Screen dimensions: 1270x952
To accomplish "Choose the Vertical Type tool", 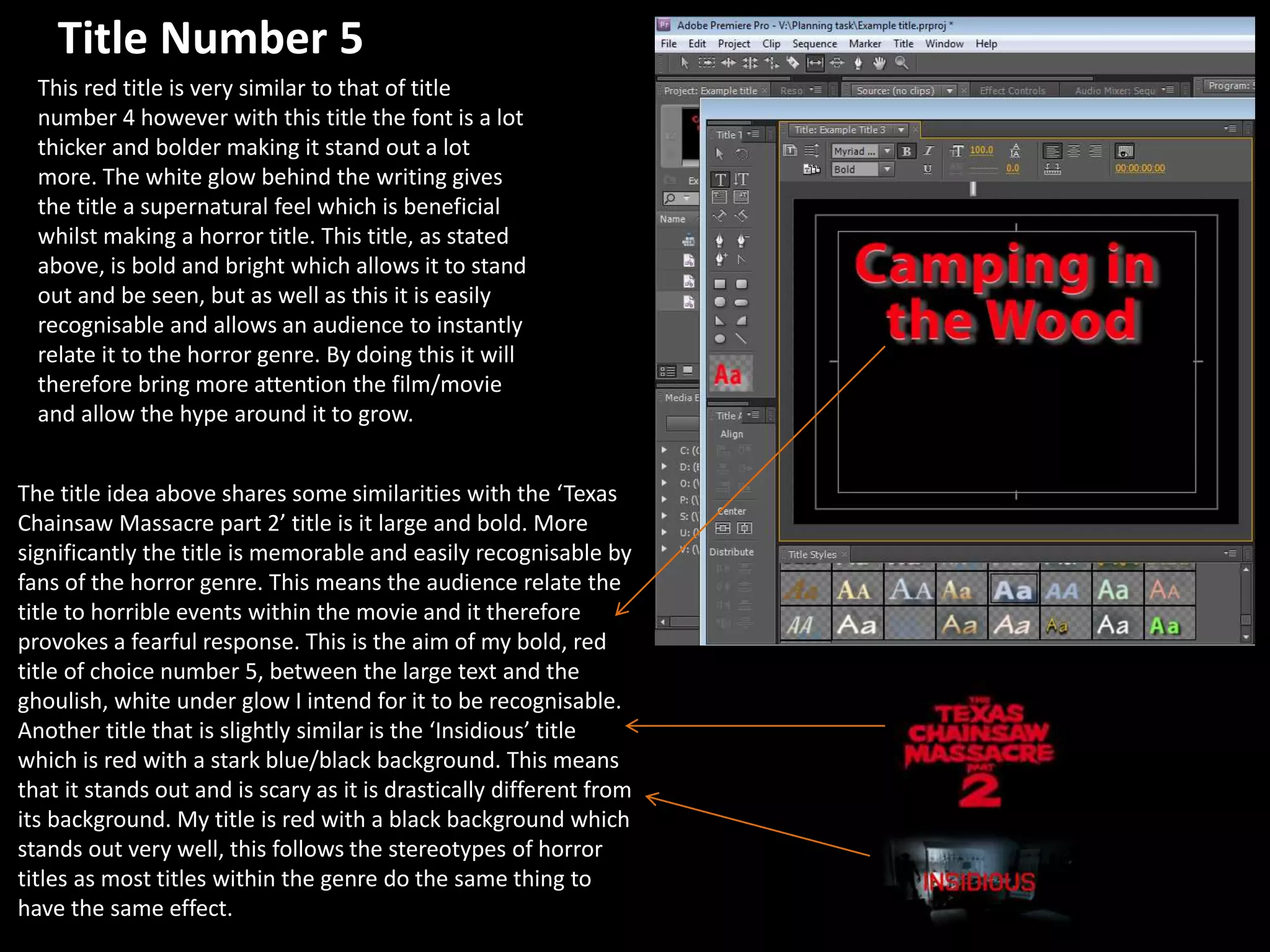I will pos(741,180).
